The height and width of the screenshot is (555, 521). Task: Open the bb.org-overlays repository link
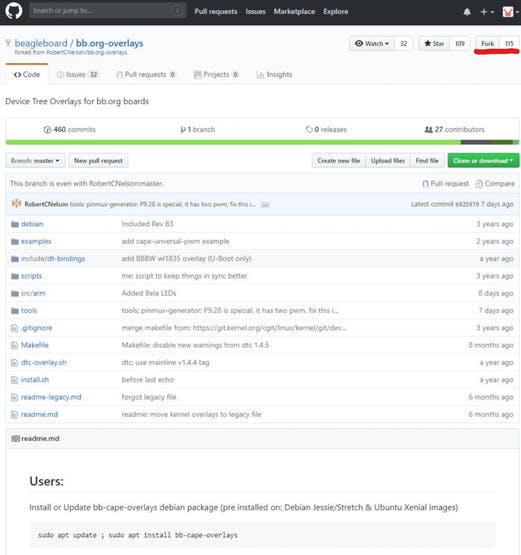[109, 43]
